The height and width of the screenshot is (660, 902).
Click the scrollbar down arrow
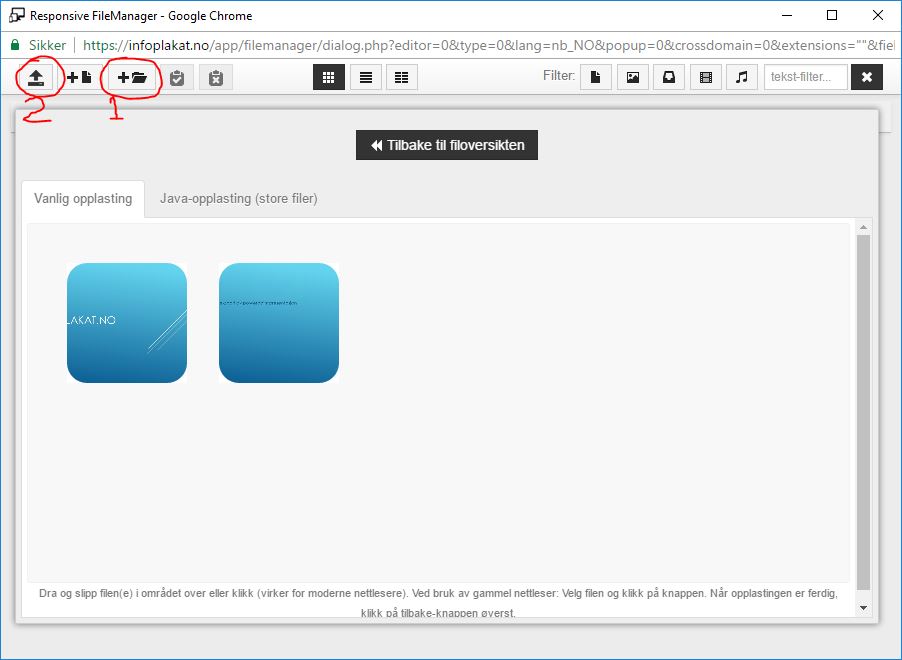pos(864,607)
